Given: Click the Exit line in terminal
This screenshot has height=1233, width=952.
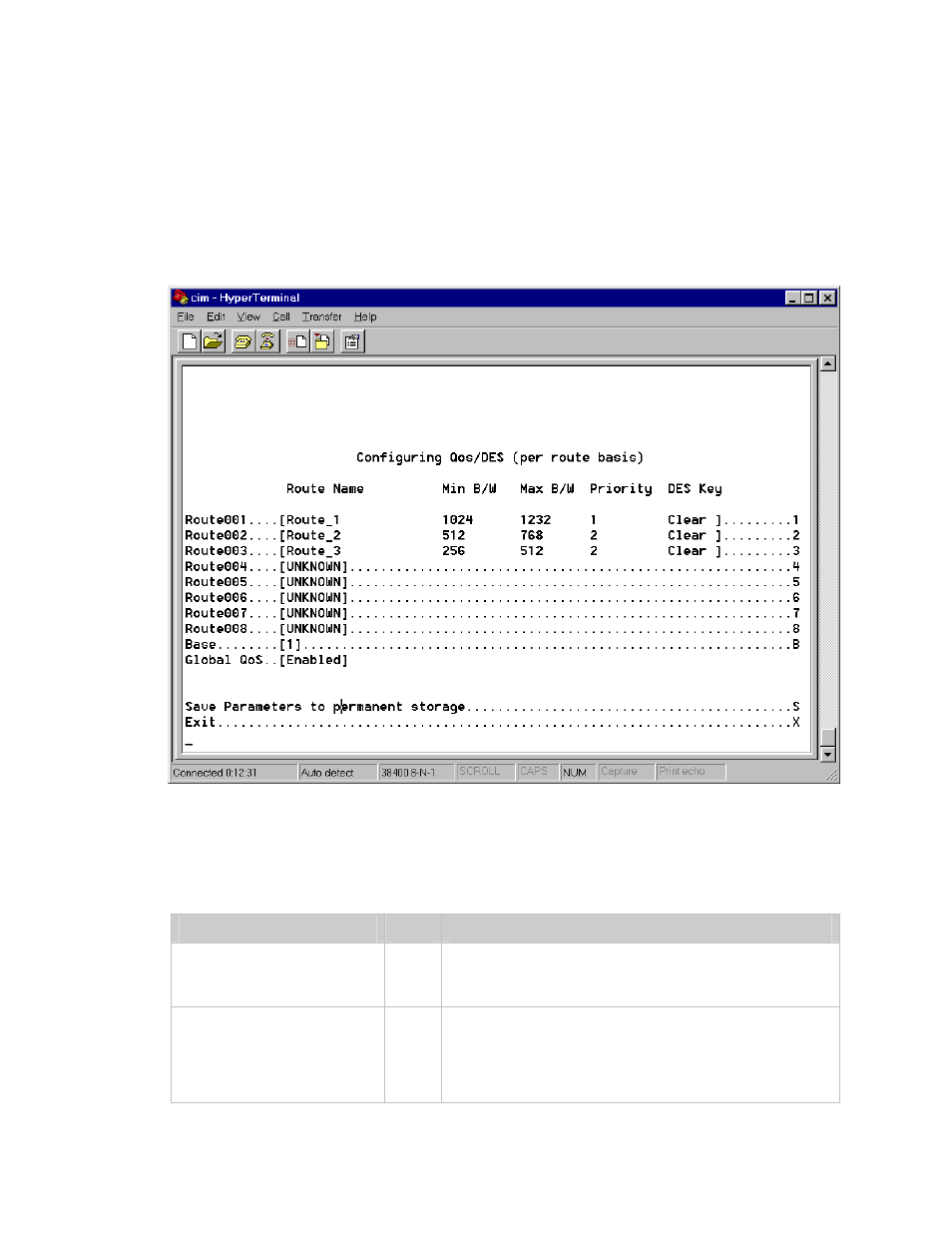Looking at the screenshot, I should pyautogui.click(x=492, y=722).
